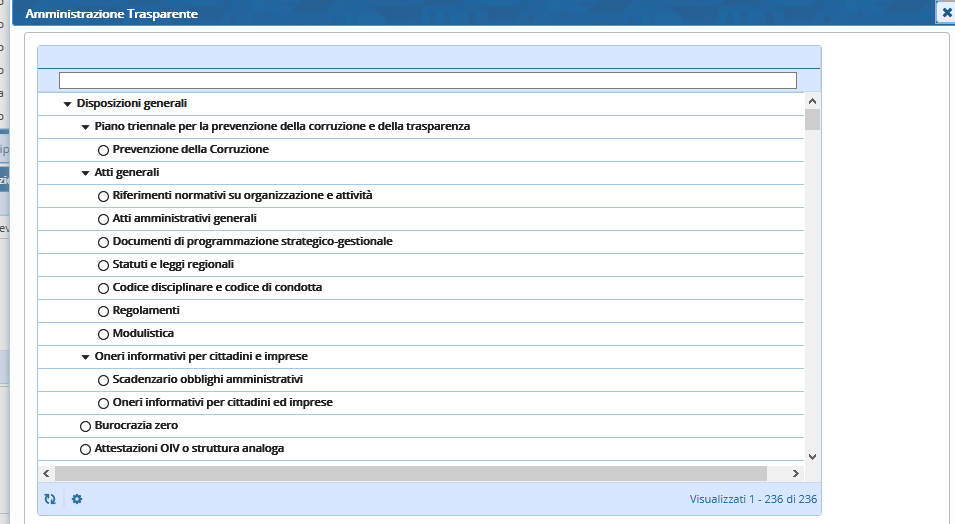The width and height of the screenshot is (955, 524).
Task: Click Scadenzario obblighi amministrativi entry
Action: pos(207,380)
